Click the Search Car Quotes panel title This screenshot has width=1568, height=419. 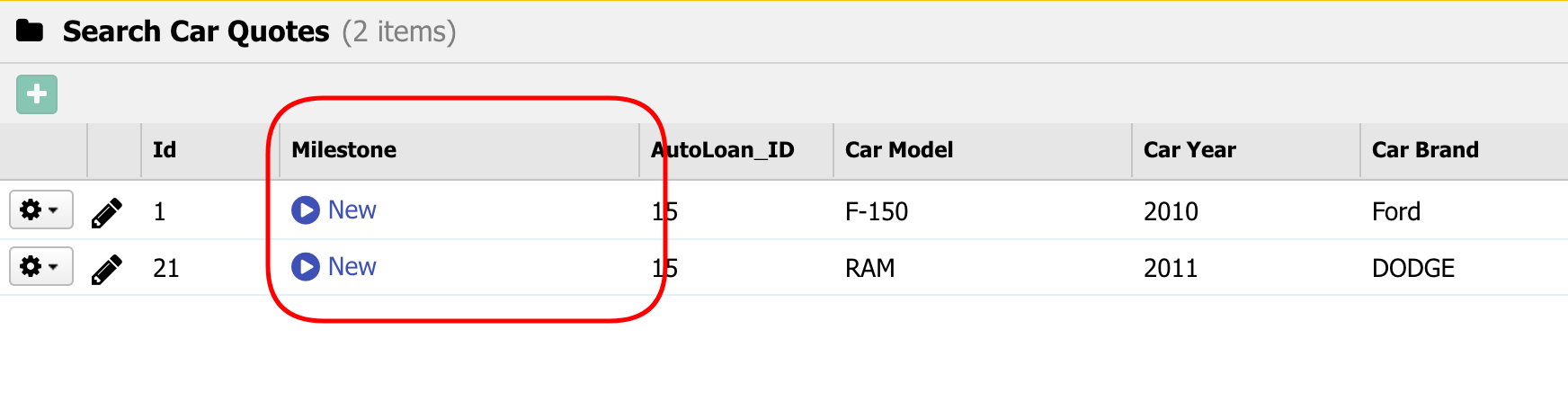click(196, 31)
